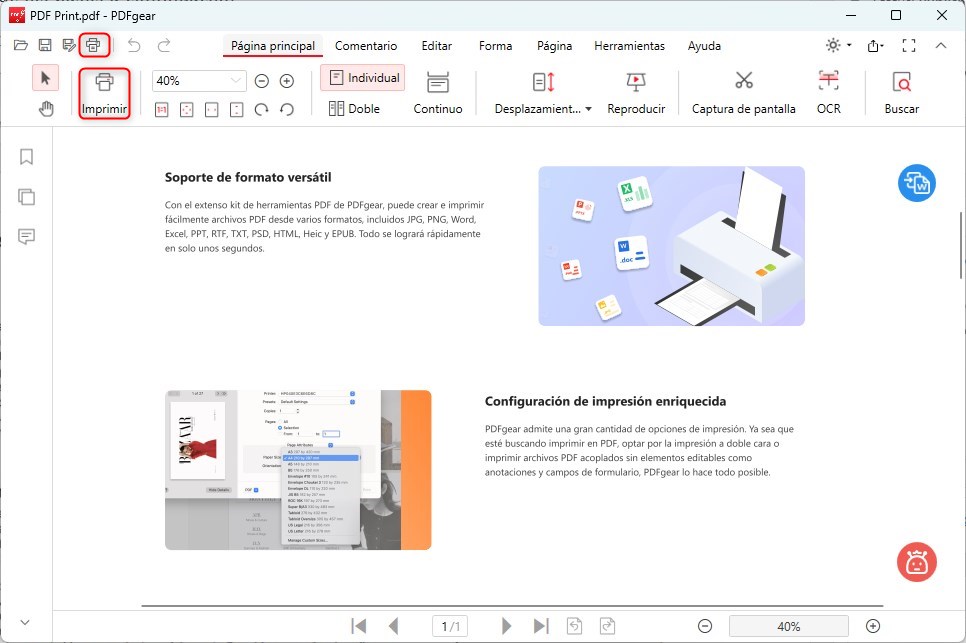The image size is (966, 643).
Task: Show the comments panel
Action: [26, 237]
